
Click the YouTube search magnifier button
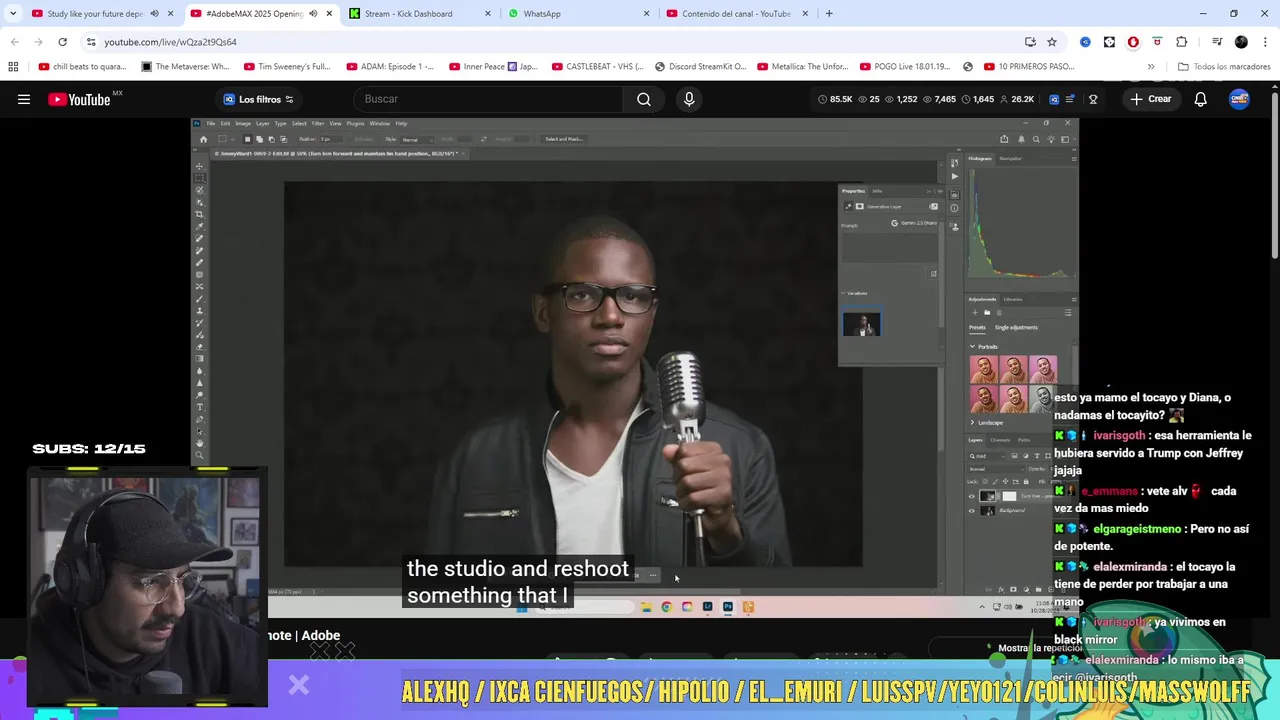[644, 99]
